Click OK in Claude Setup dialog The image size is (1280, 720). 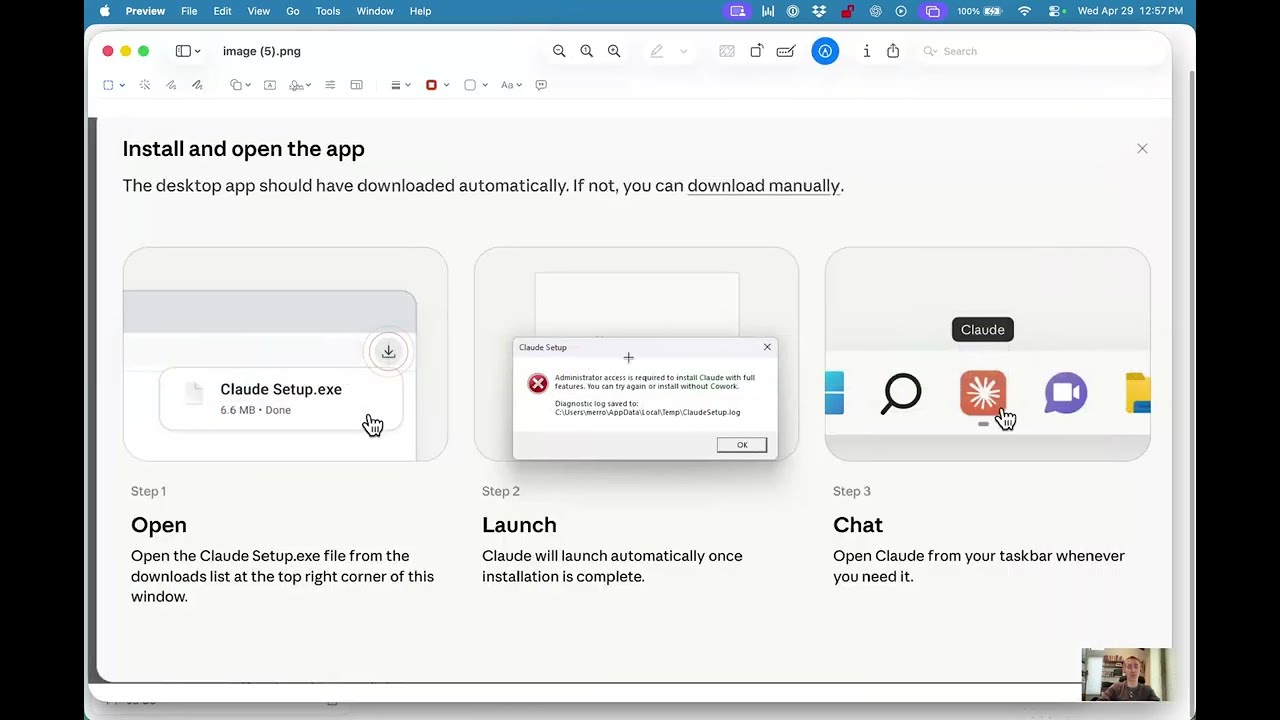pos(742,445)
